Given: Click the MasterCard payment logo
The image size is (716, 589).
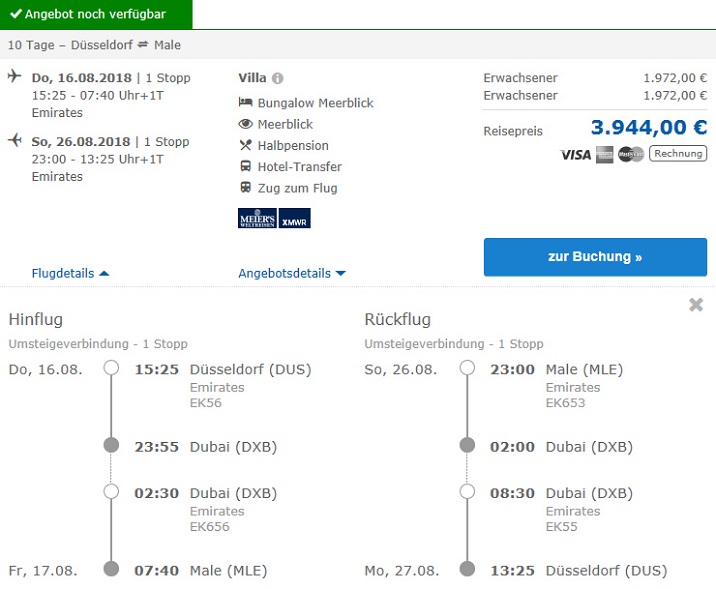Looking at the screenshot, I should coord(631,154).
